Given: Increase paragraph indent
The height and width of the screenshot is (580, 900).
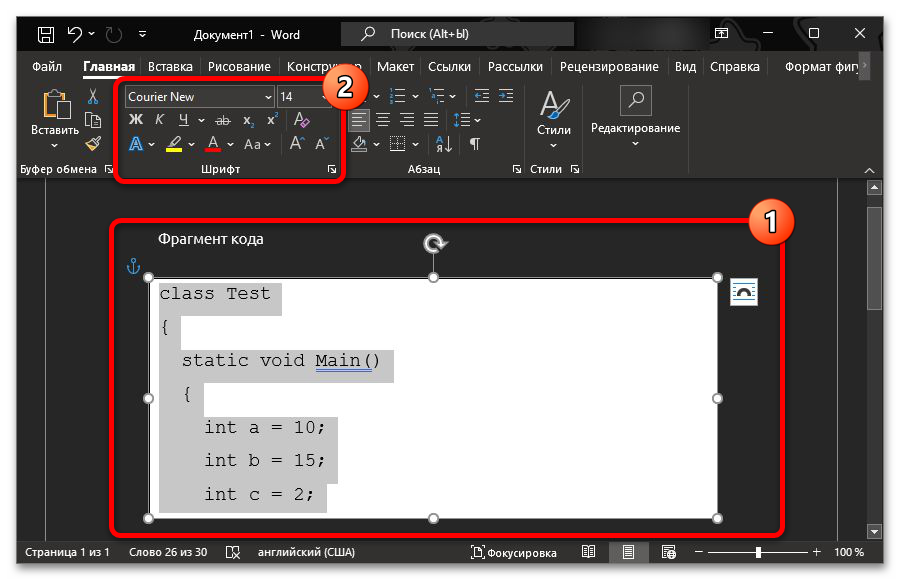Looking at the screenshot, I should click(506, 96).
